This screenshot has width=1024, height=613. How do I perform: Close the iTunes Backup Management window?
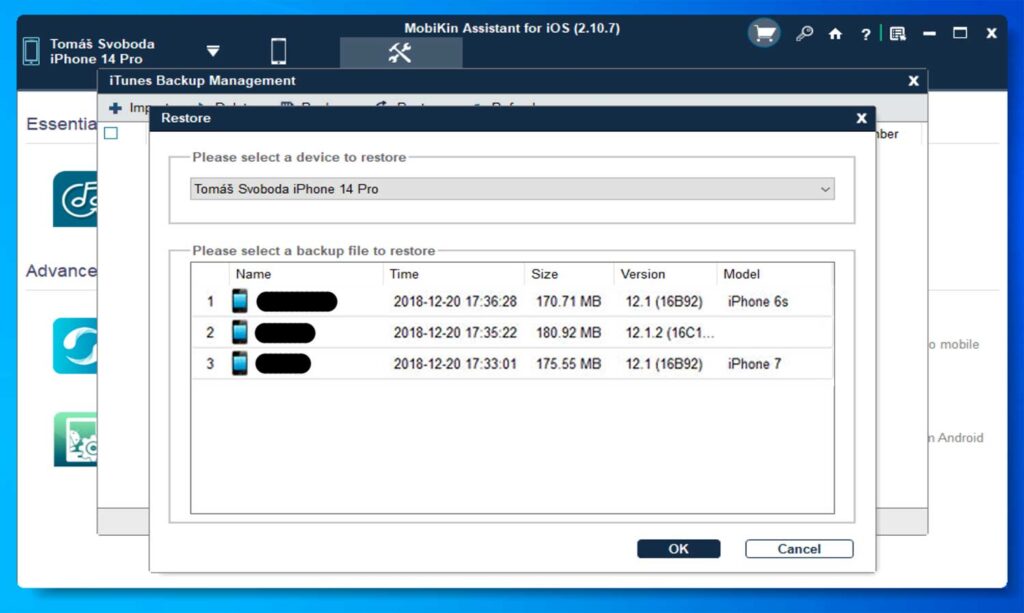click(x=913, y=81)
